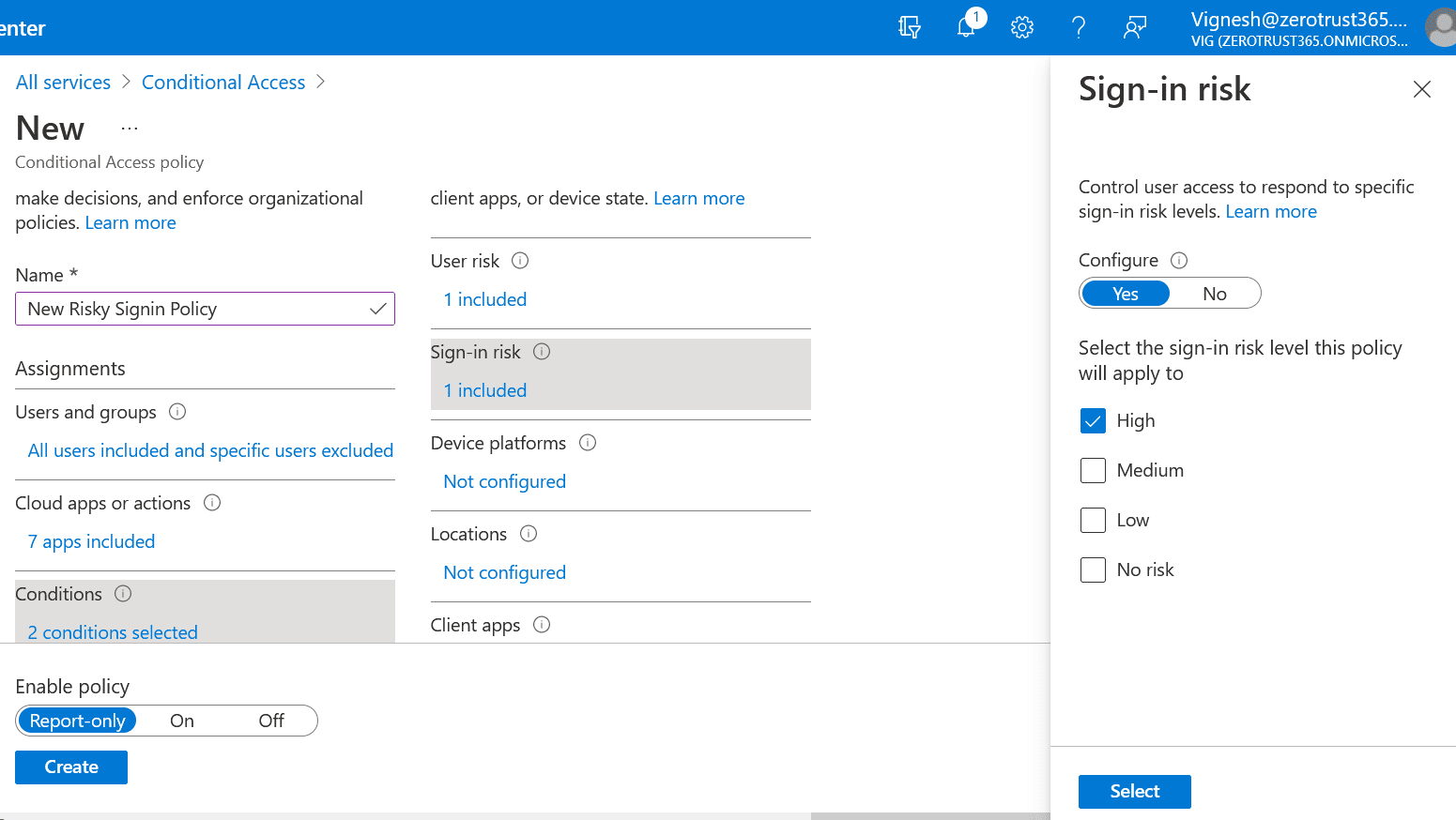Open Device platforms Not configured link
Viewport: 1456px width, 820px height.
click(505, 481)
